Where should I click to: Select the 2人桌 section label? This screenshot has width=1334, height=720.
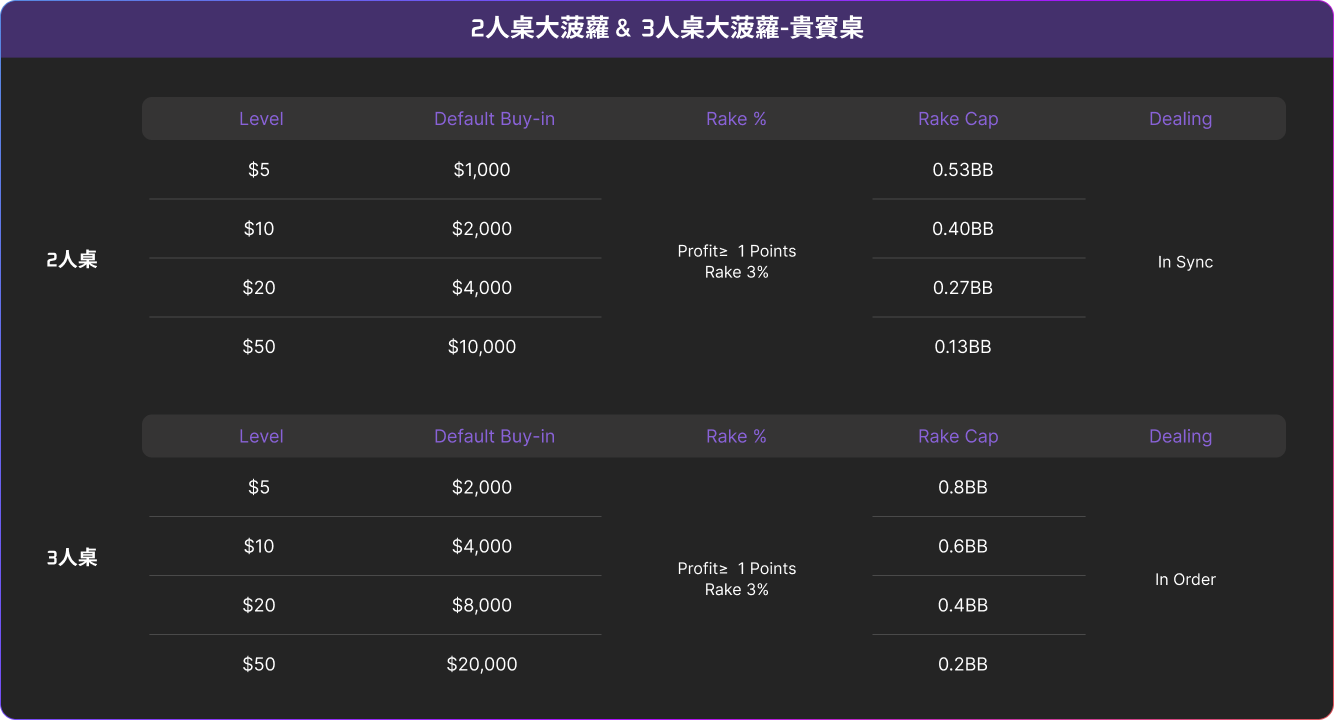tap(72, 260)
